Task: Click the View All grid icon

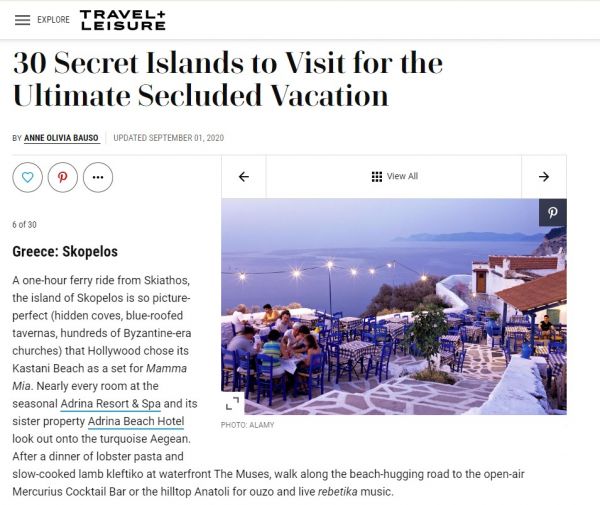Action: [377, 177]
